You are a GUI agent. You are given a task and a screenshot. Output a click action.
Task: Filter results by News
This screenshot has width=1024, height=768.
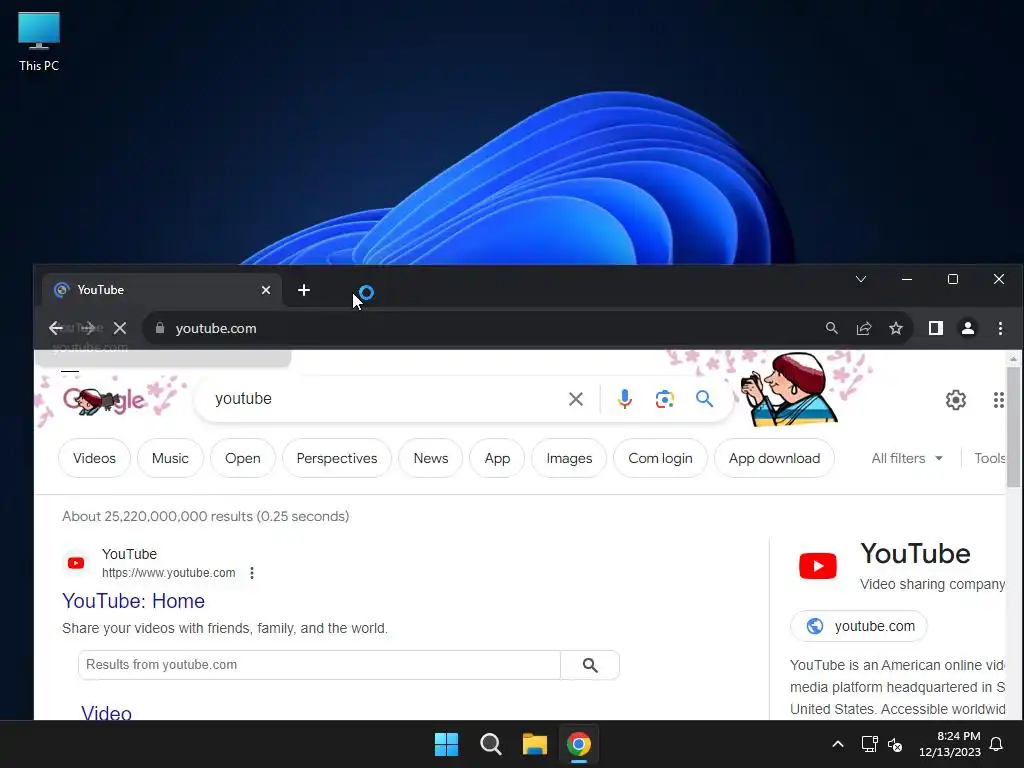coord(430,458)
